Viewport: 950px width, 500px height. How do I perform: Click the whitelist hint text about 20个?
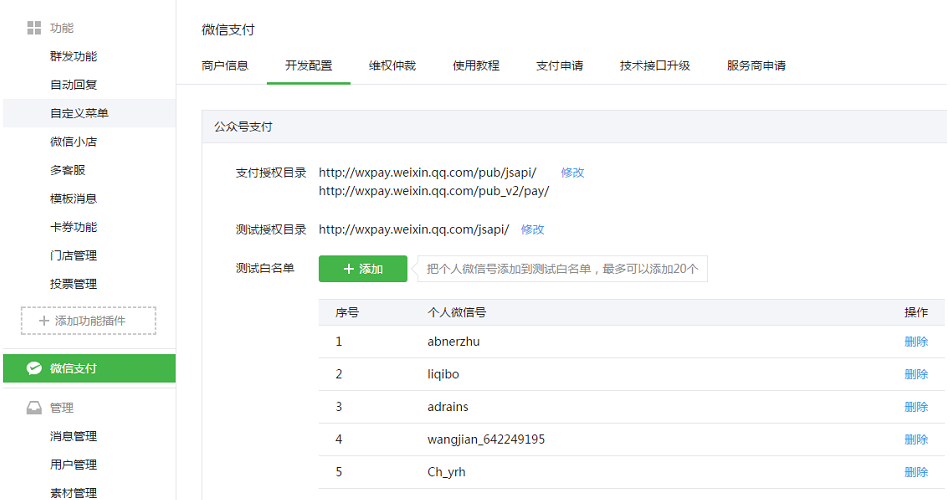pos(562,269)
